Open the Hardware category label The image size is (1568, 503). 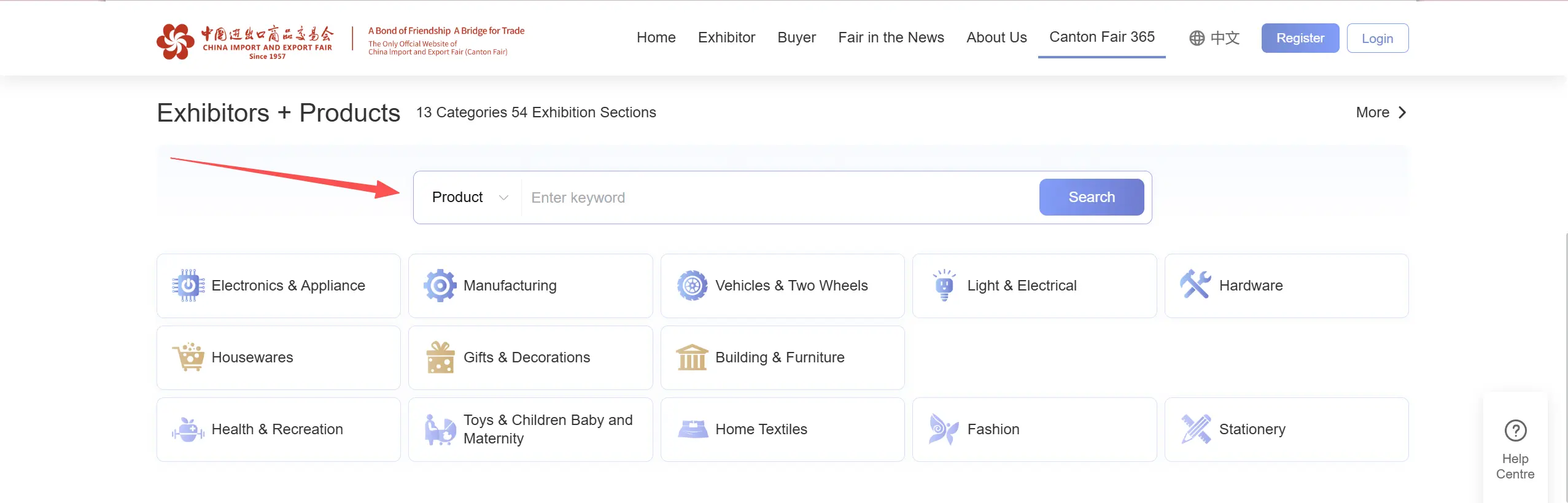coord(1251,286)
